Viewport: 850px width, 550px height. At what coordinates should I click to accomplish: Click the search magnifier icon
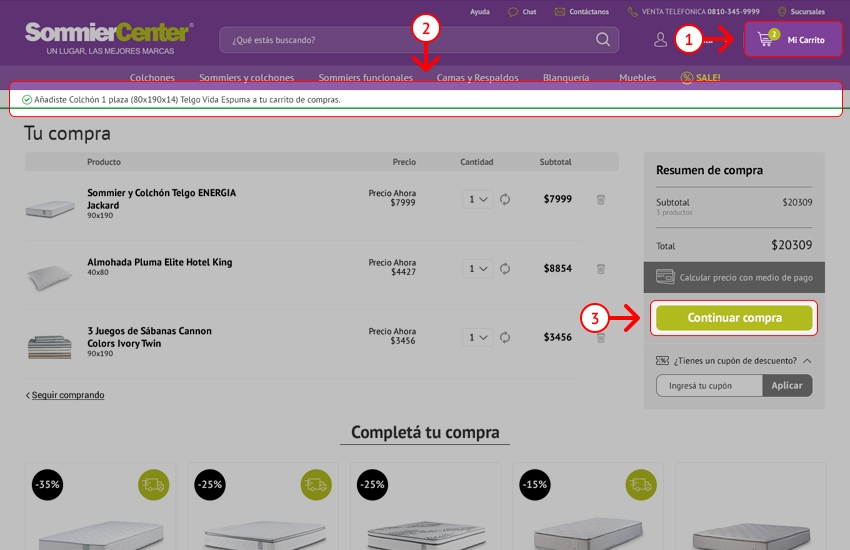(603, 40)
